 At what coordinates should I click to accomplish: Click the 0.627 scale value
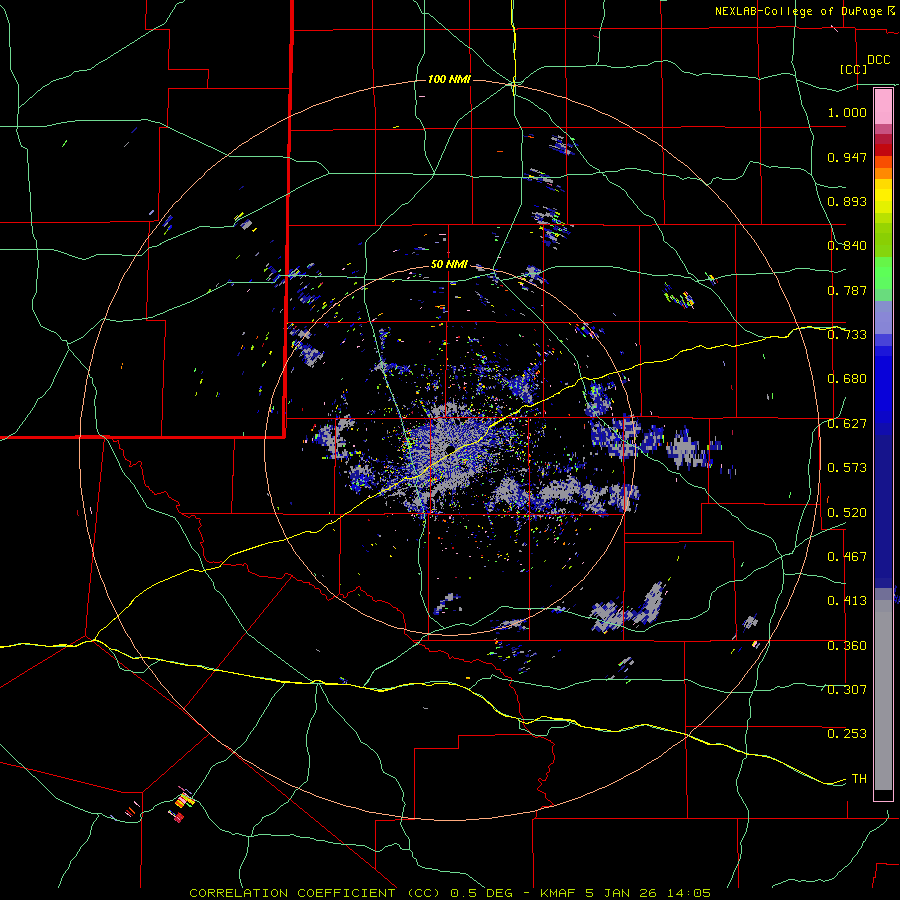point(847,424)
